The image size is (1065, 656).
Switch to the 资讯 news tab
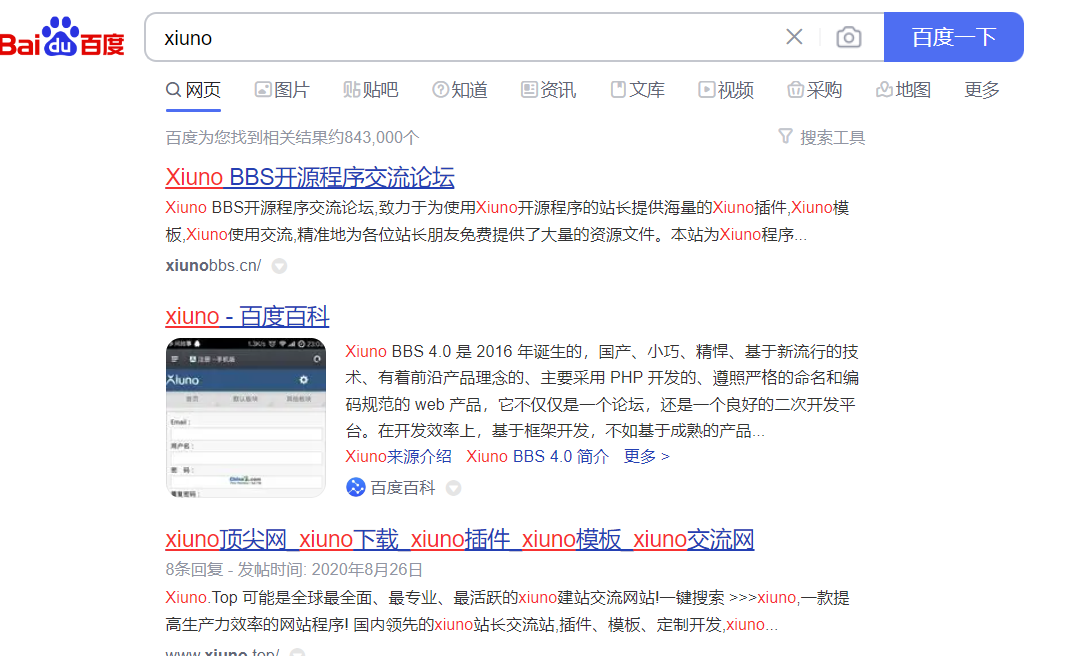click(548, 90)
